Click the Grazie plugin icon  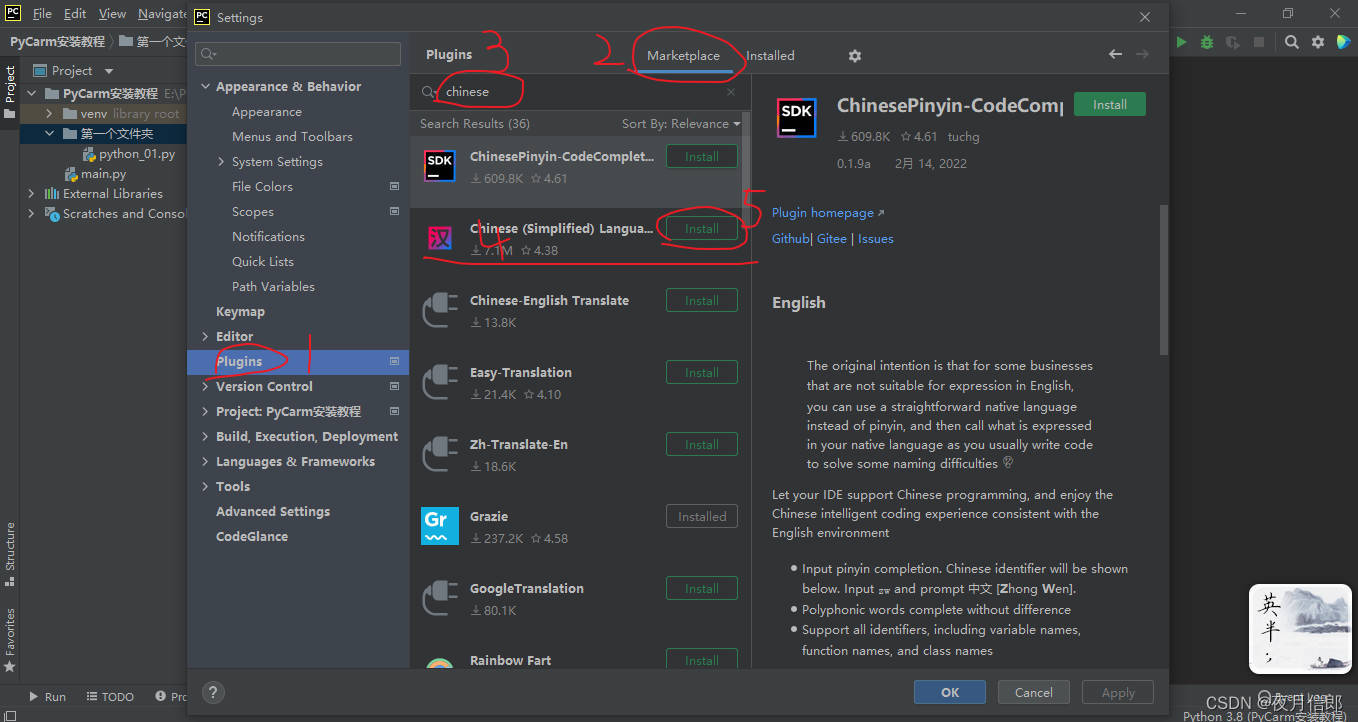[440, 525]
